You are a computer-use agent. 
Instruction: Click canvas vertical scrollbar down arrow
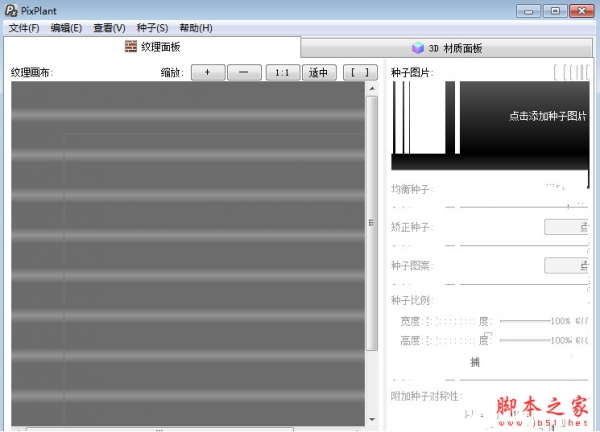(372, 419)
